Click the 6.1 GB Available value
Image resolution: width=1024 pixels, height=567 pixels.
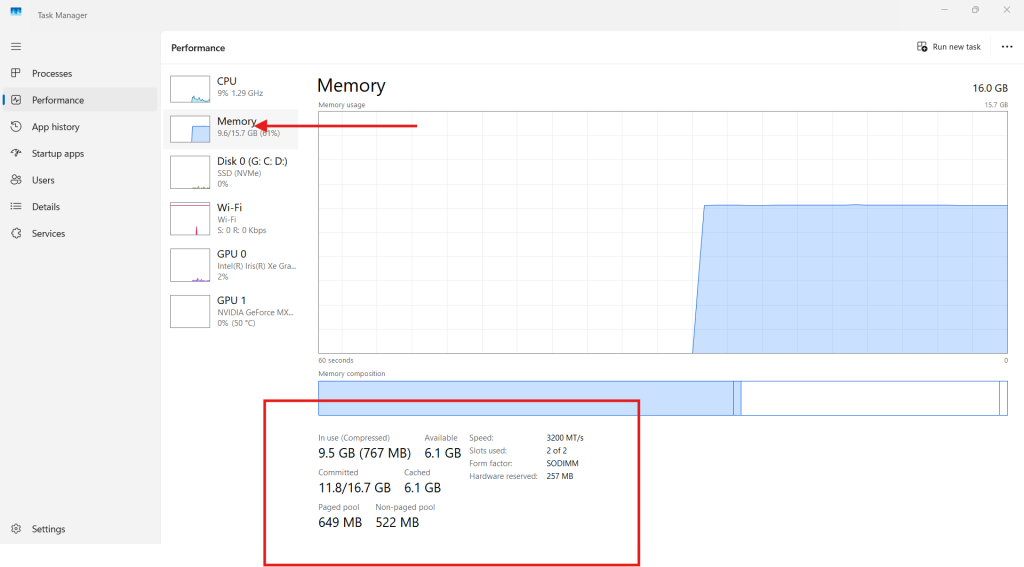pyautogui.click(x=443, y=453)
